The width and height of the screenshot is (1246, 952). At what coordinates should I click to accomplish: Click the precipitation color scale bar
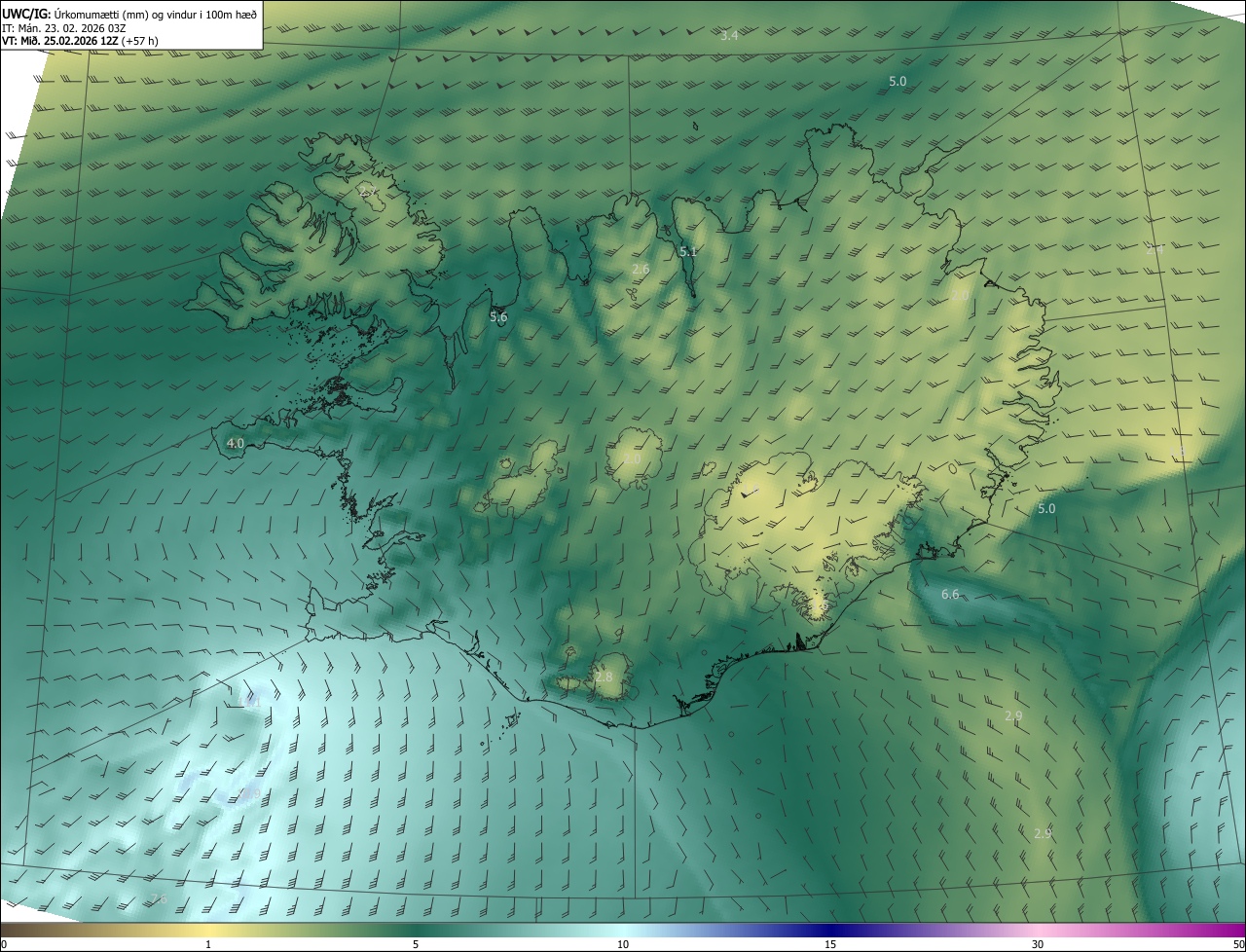623,930
